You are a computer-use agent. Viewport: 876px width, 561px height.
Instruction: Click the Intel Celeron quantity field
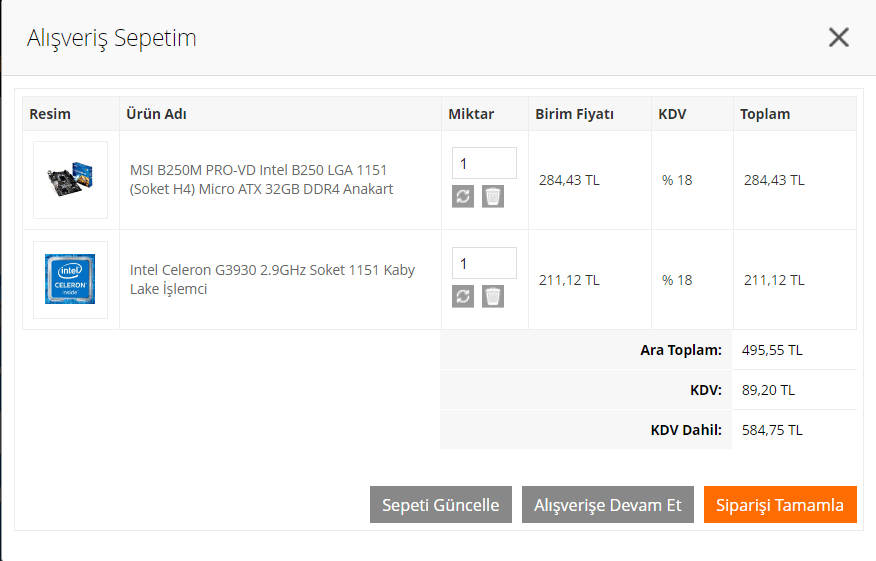click(x=484, y=263)
